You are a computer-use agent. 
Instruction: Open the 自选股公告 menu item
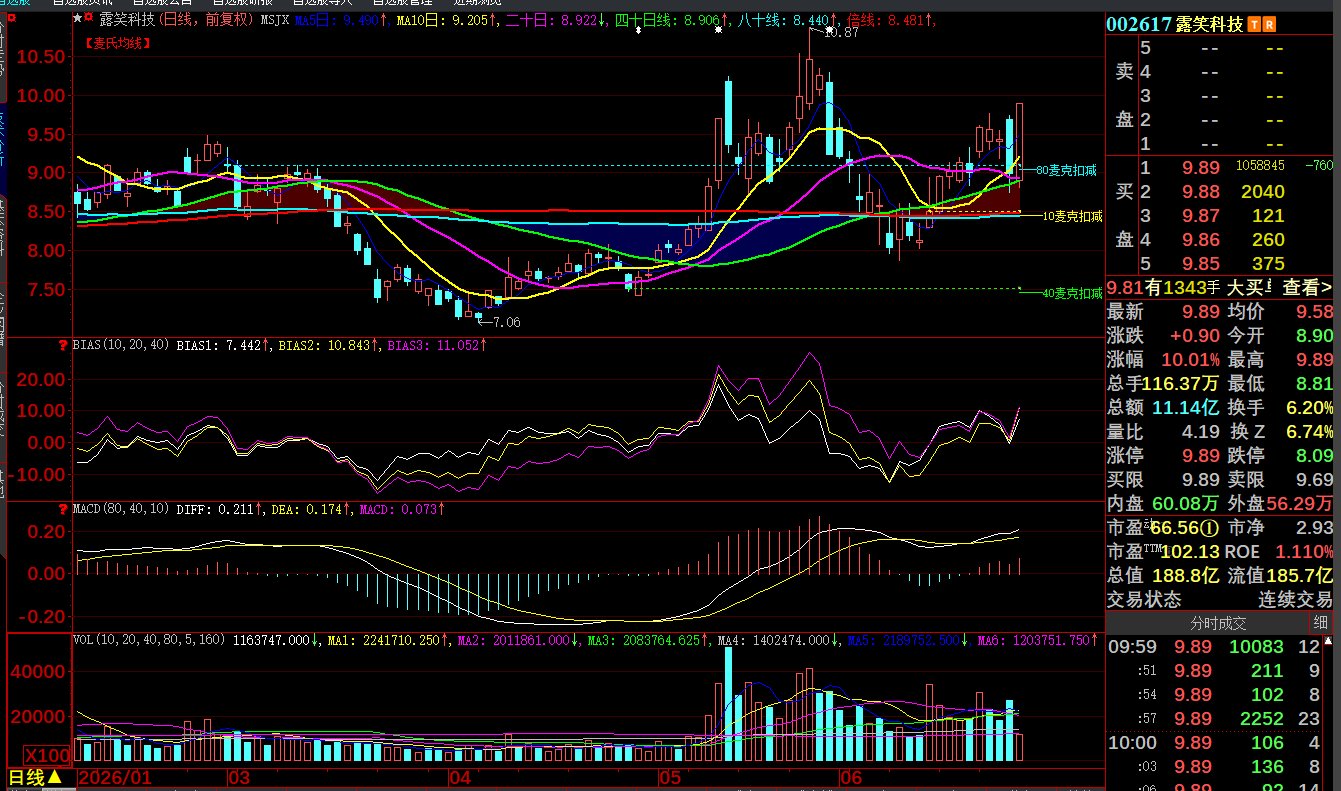pos(162,3)
